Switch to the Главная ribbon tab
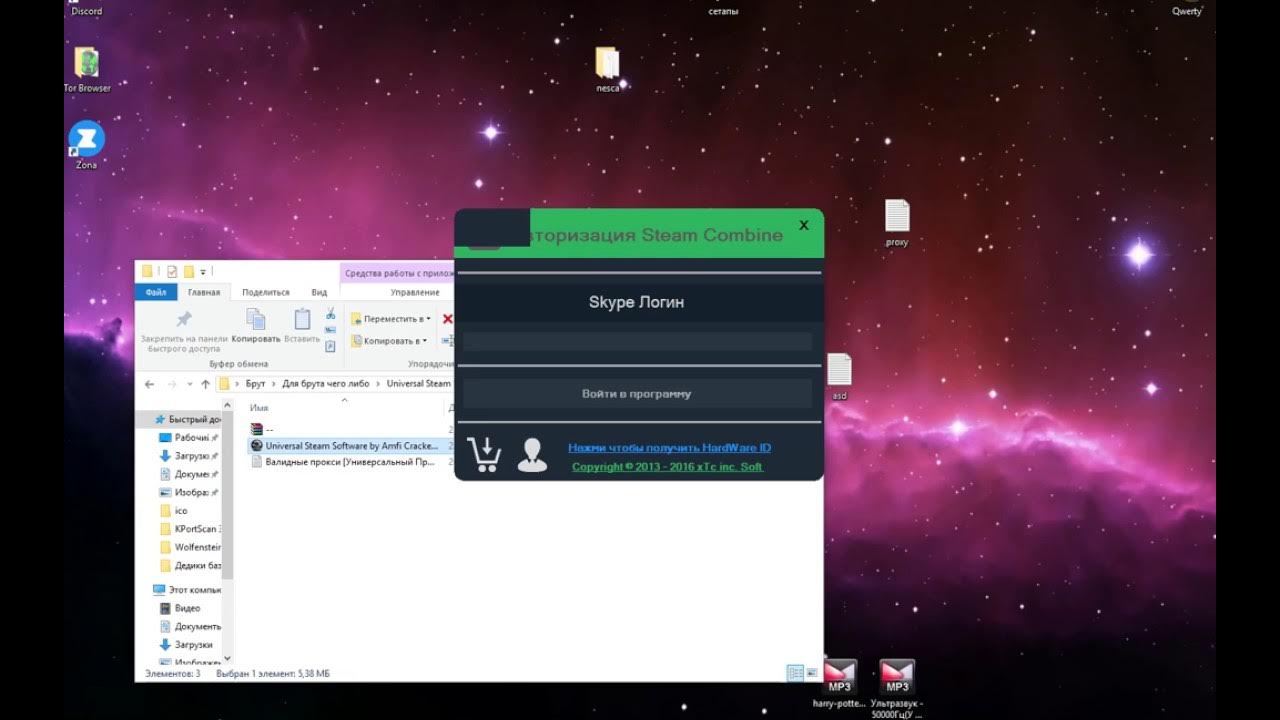The image size is (1280, 720). coord(204,292)
